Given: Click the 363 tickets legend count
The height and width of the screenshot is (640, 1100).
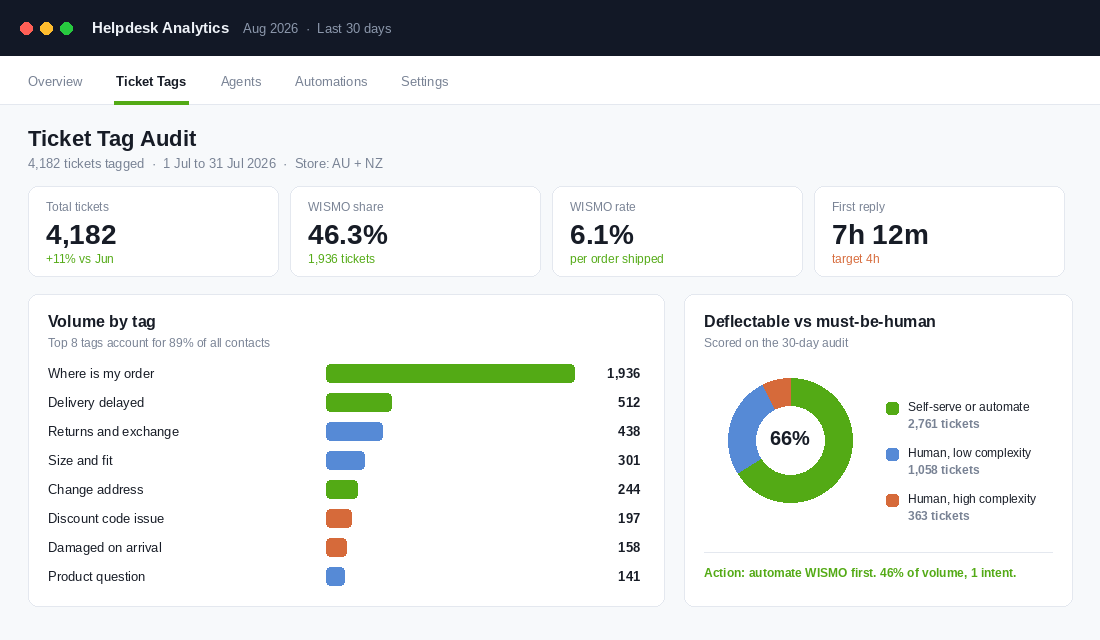Looking at the screenshot, I should click(x=938, y=516).
